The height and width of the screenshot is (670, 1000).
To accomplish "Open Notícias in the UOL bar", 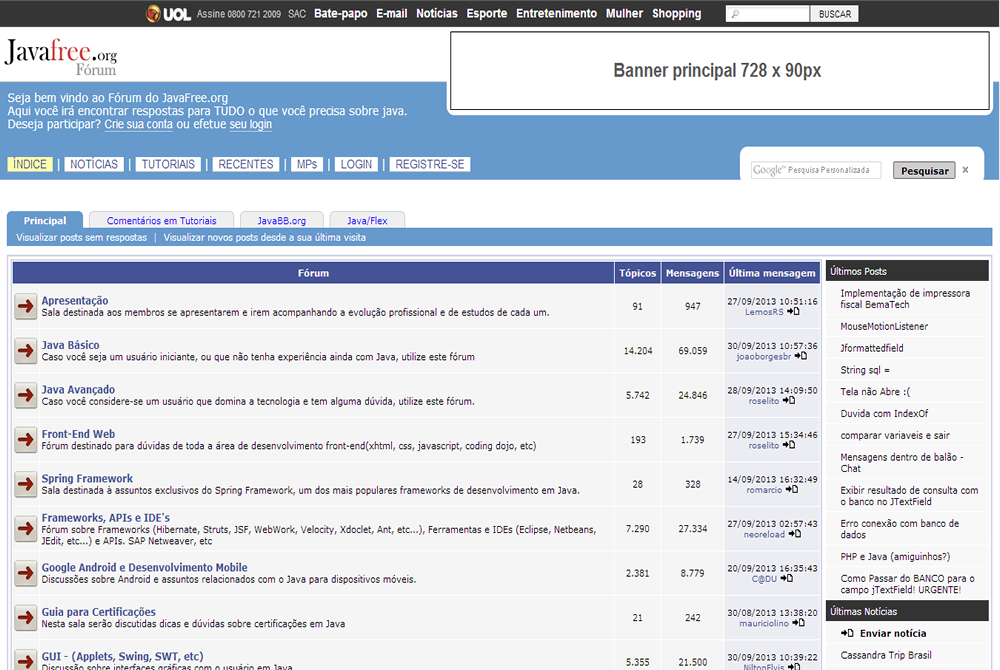I will (437, 13).
